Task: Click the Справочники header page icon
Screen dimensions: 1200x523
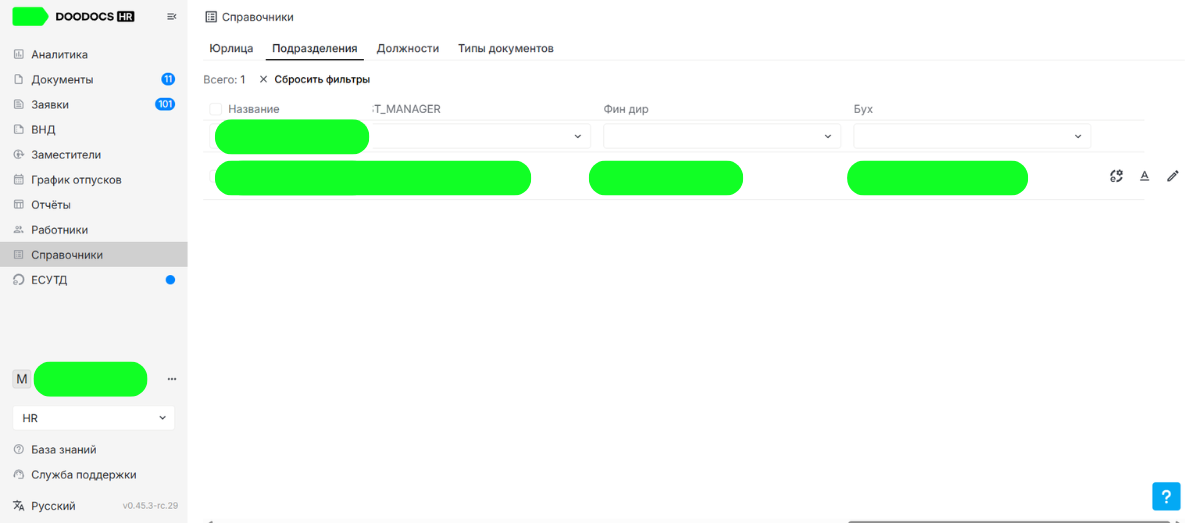Action: (210, 17)
